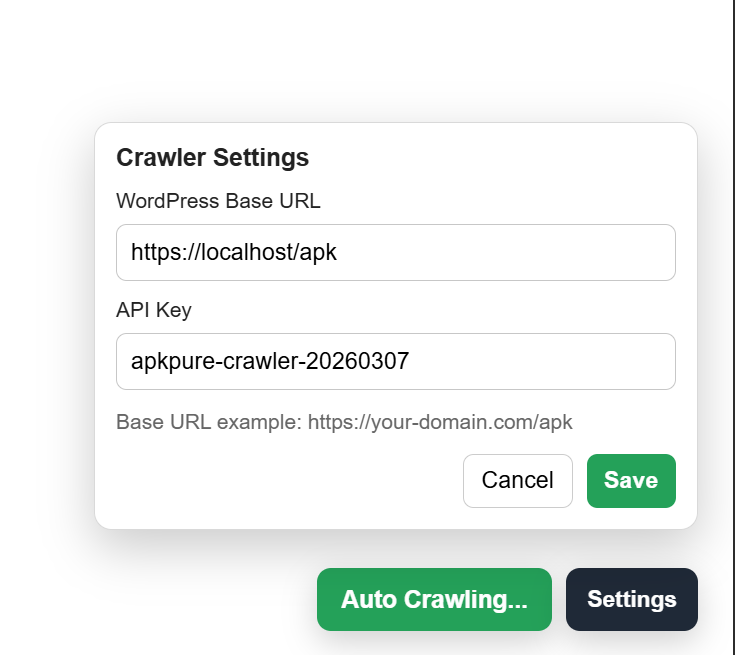Click the Crawler Settings heading
Image resolution: width=735 pixels, height=655 pixels.
click(212, 158)
